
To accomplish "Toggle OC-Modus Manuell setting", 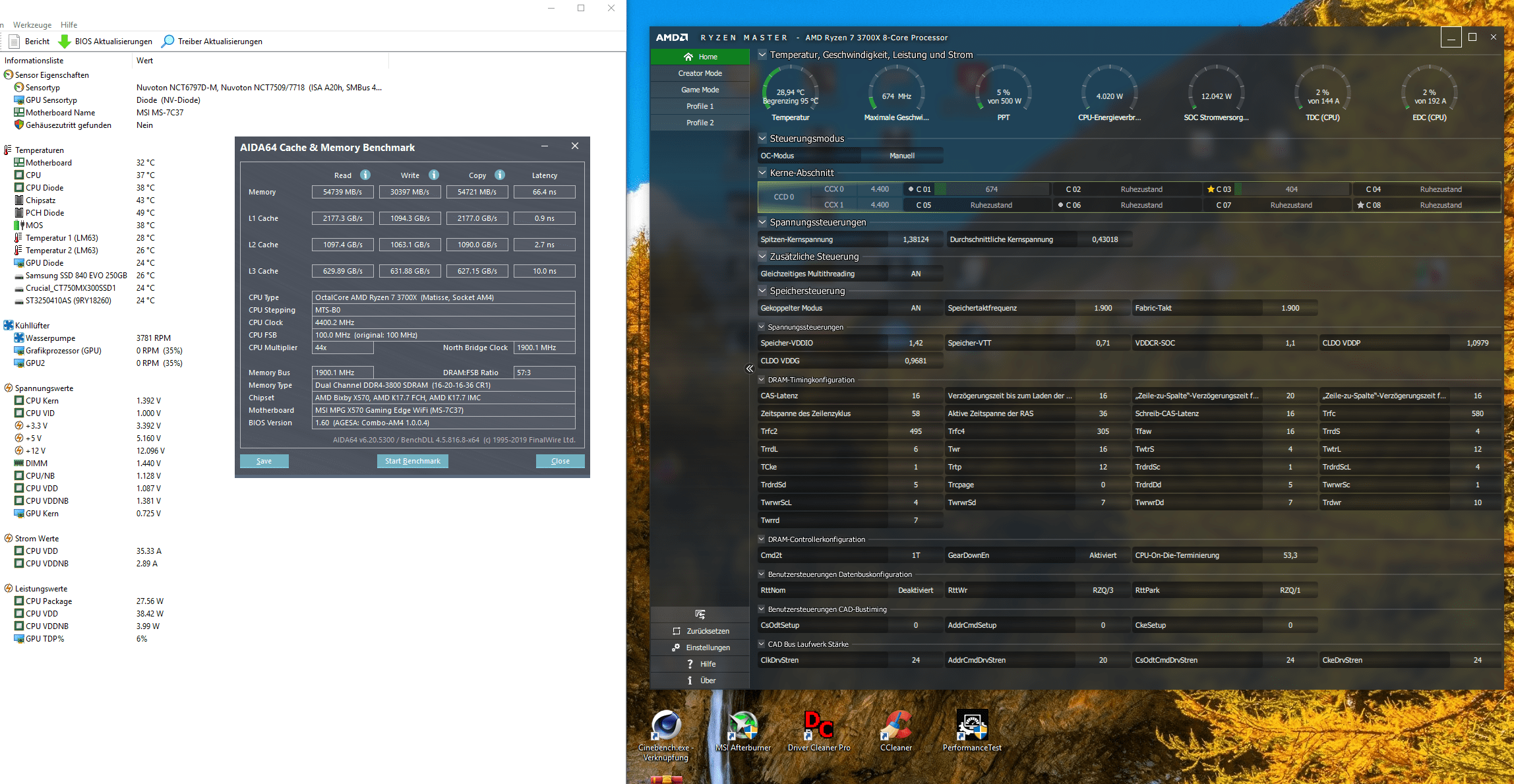I will coord(902,156).
